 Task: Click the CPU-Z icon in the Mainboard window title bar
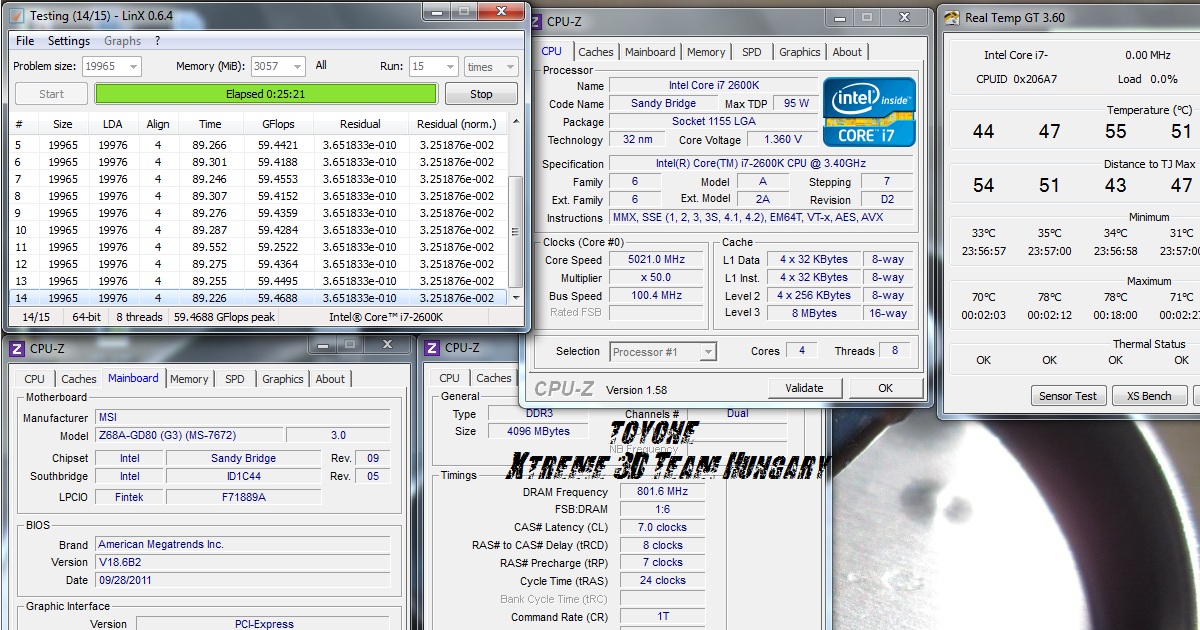point(16,348)
